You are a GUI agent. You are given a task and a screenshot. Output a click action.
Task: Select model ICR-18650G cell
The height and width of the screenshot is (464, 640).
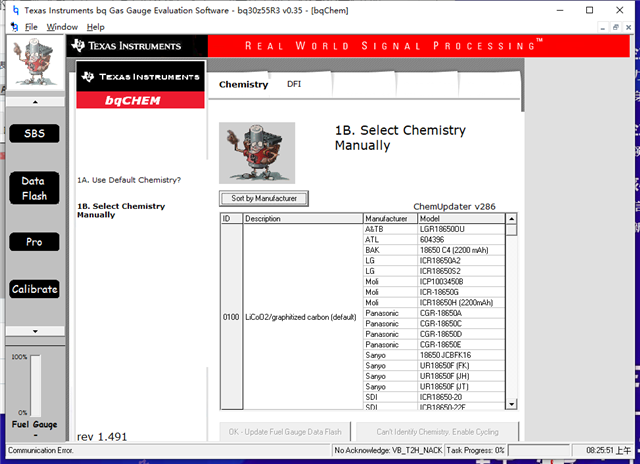point(462,292)
